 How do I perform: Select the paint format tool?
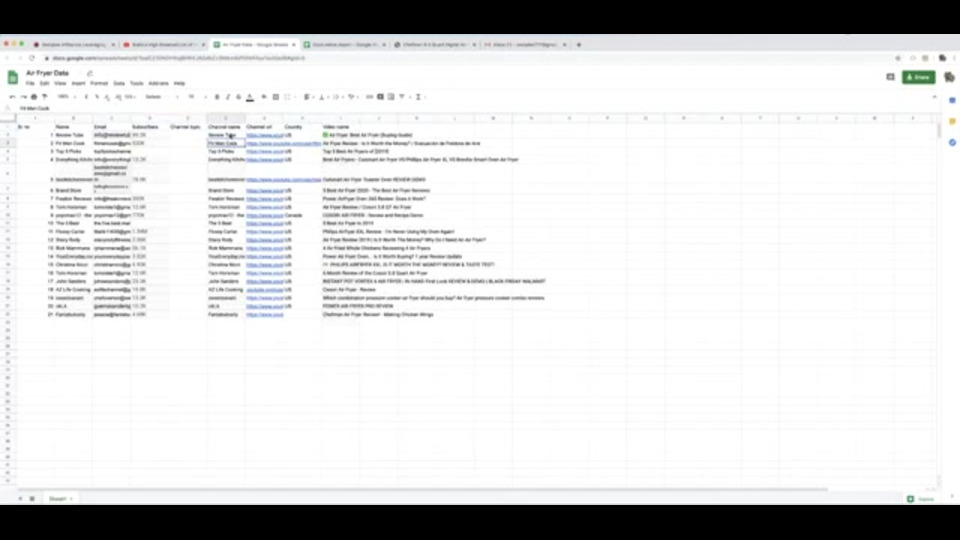45,97
